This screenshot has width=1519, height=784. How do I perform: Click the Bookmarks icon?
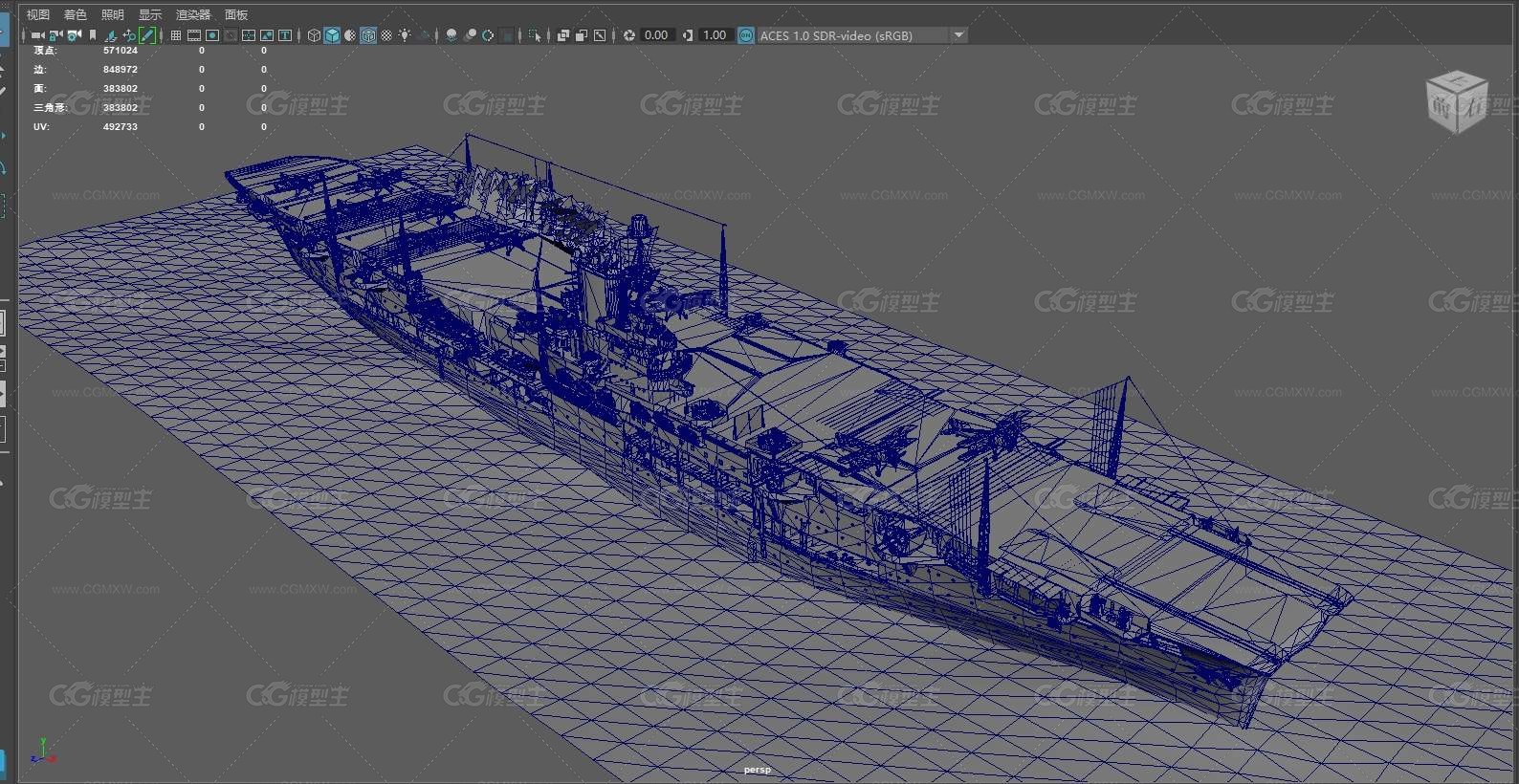(93, 35)
